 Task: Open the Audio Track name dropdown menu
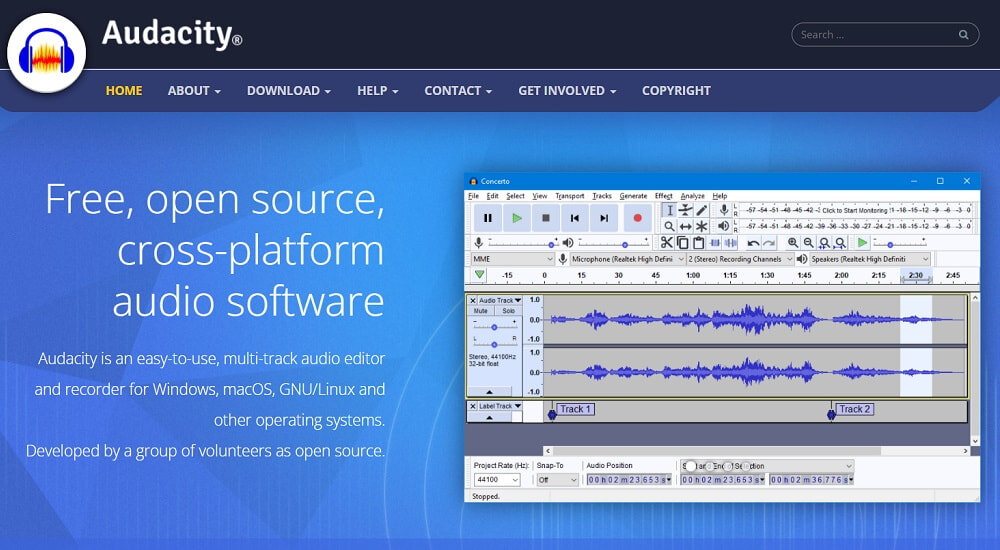tap(500, 300)
